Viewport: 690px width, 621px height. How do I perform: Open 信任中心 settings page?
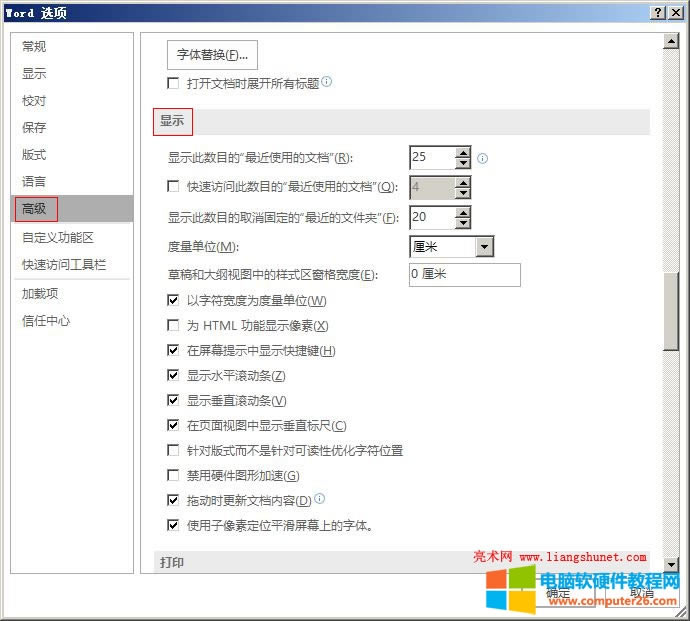tap(46, 321)
